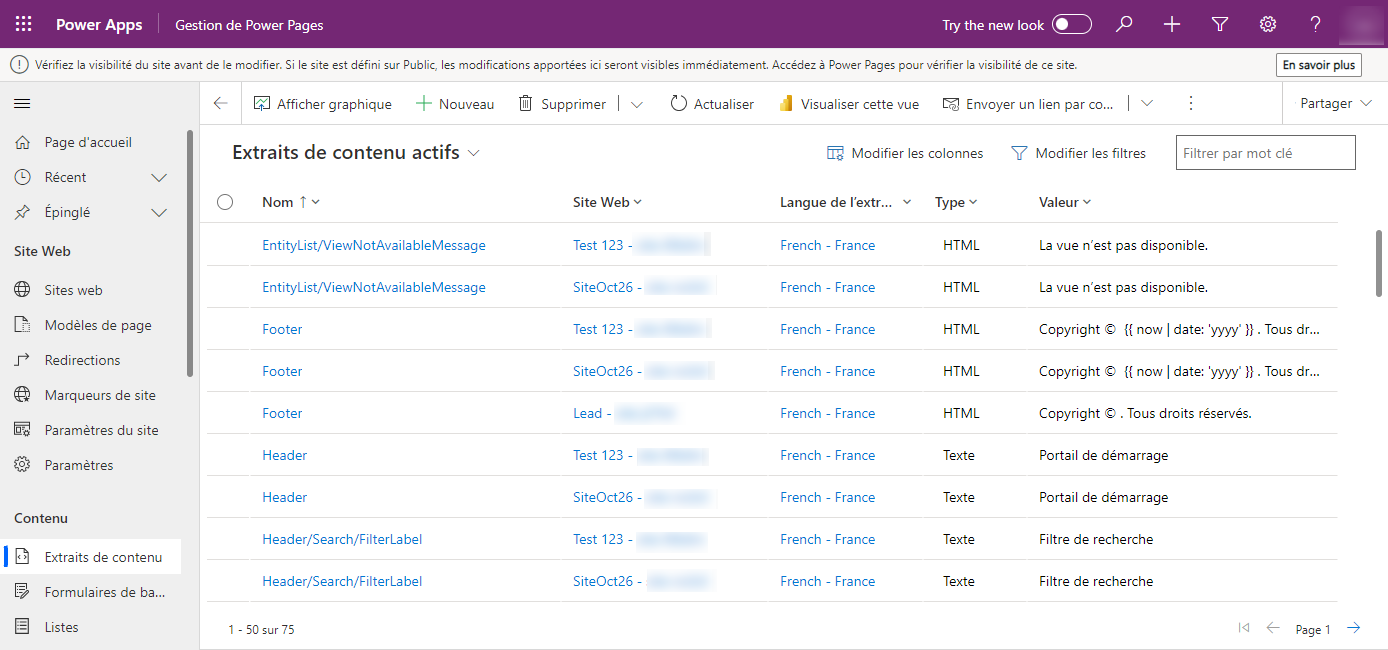Viewport: 1388px width, 650px height.
Task: Select all rows using the header circle checkbox
Action: pyautogui.click(x=225, y=201)
